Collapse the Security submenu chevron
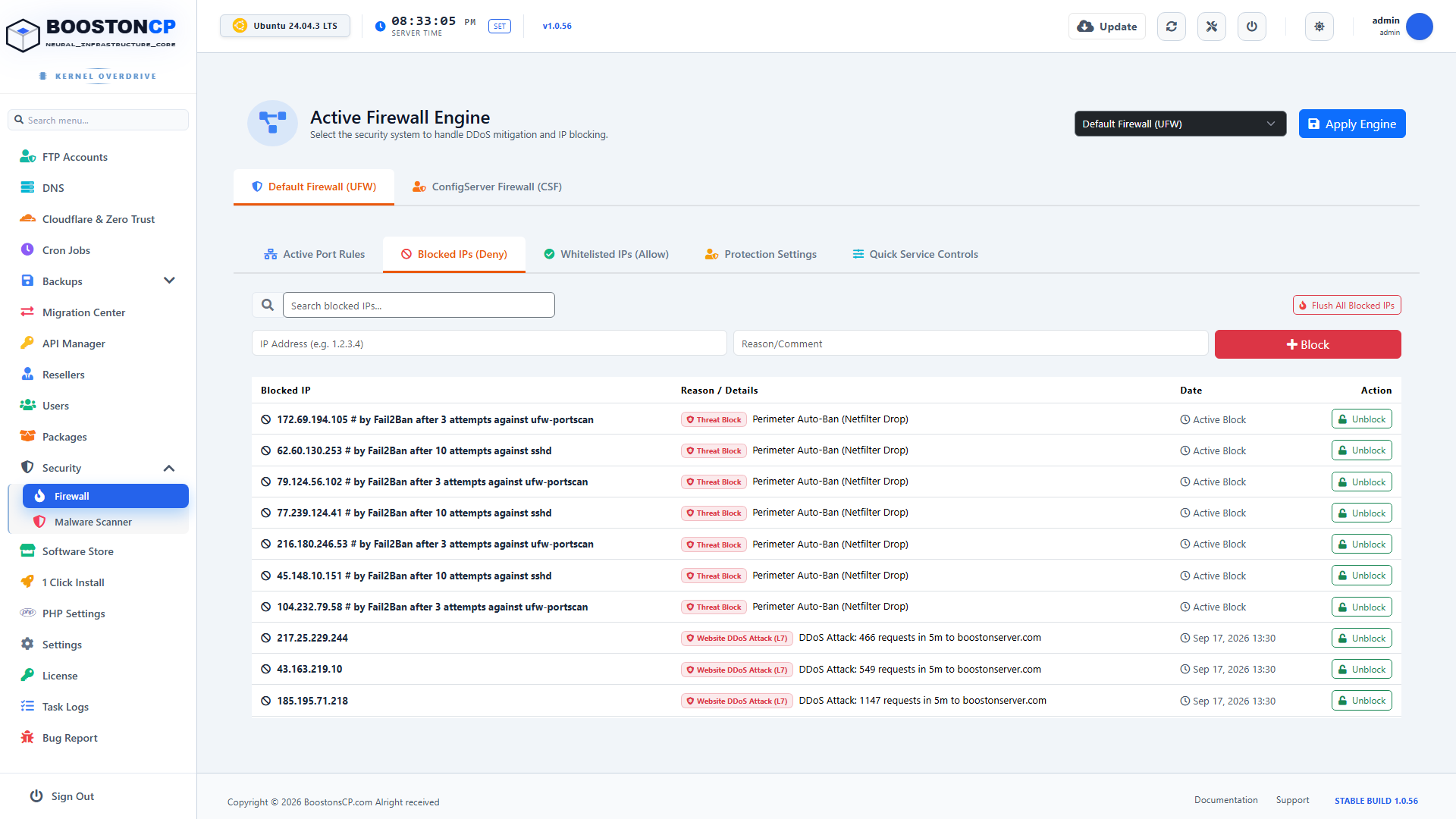Screen dimensions: 1456x819 coord(169,468)
